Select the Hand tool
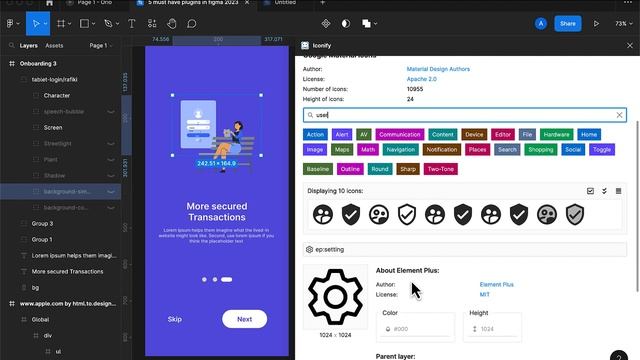Viewport: 640px width, 360px height. [x=172, y=24]
